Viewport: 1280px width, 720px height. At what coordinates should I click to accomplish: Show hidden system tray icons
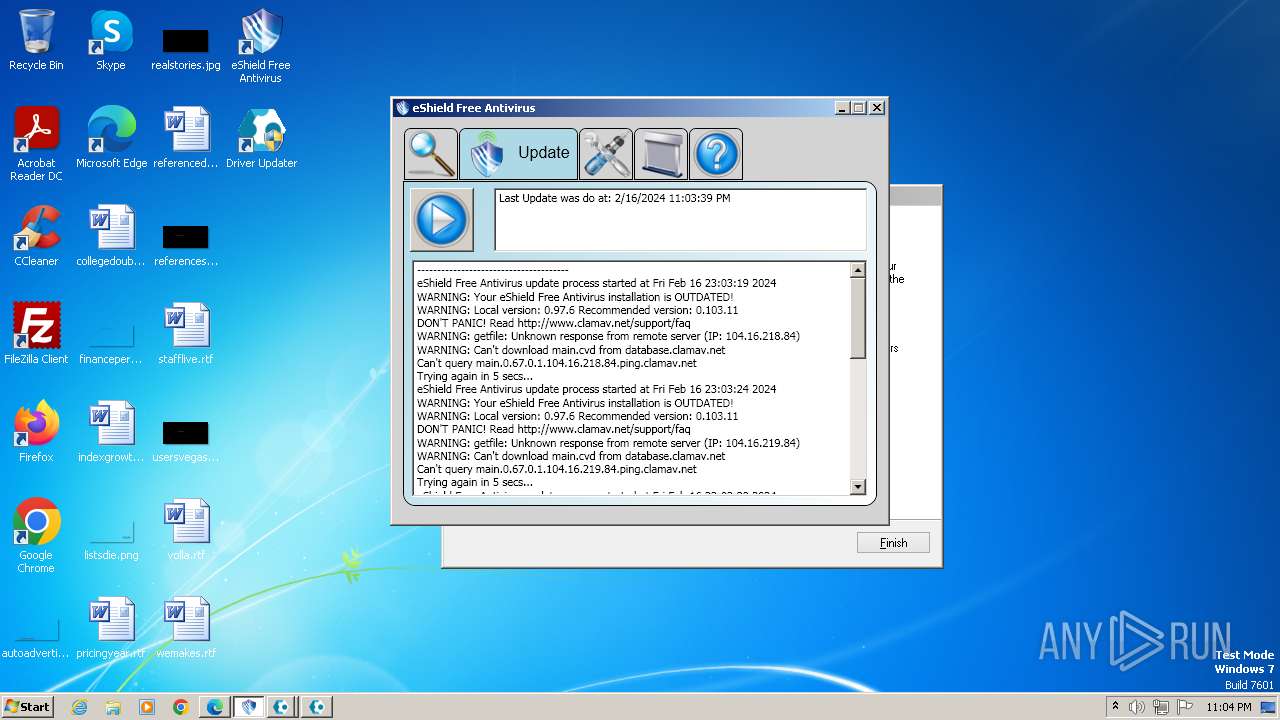(x=1115, y=706)
